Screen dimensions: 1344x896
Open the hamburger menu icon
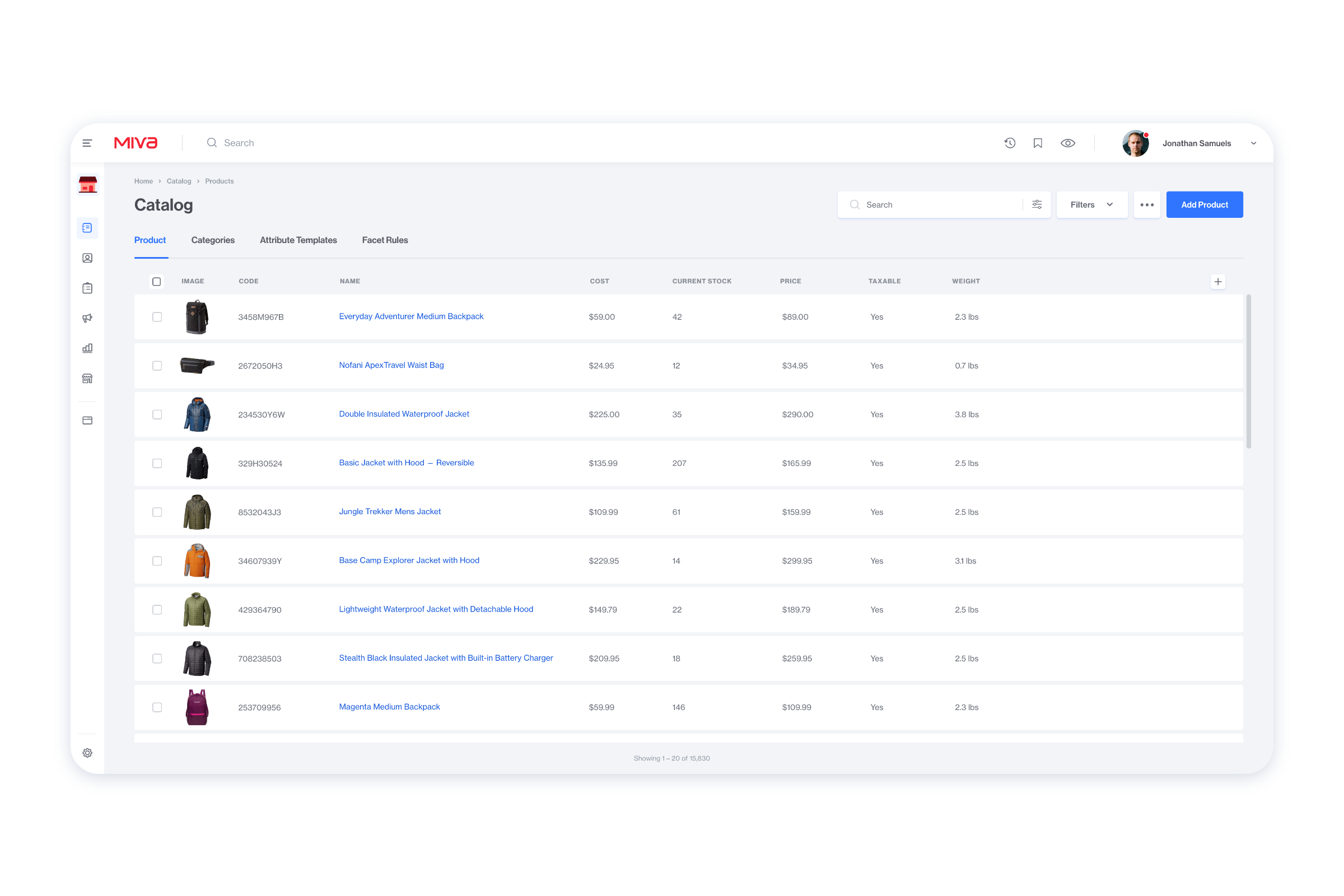pyautogui.click(x=87, y=143)
